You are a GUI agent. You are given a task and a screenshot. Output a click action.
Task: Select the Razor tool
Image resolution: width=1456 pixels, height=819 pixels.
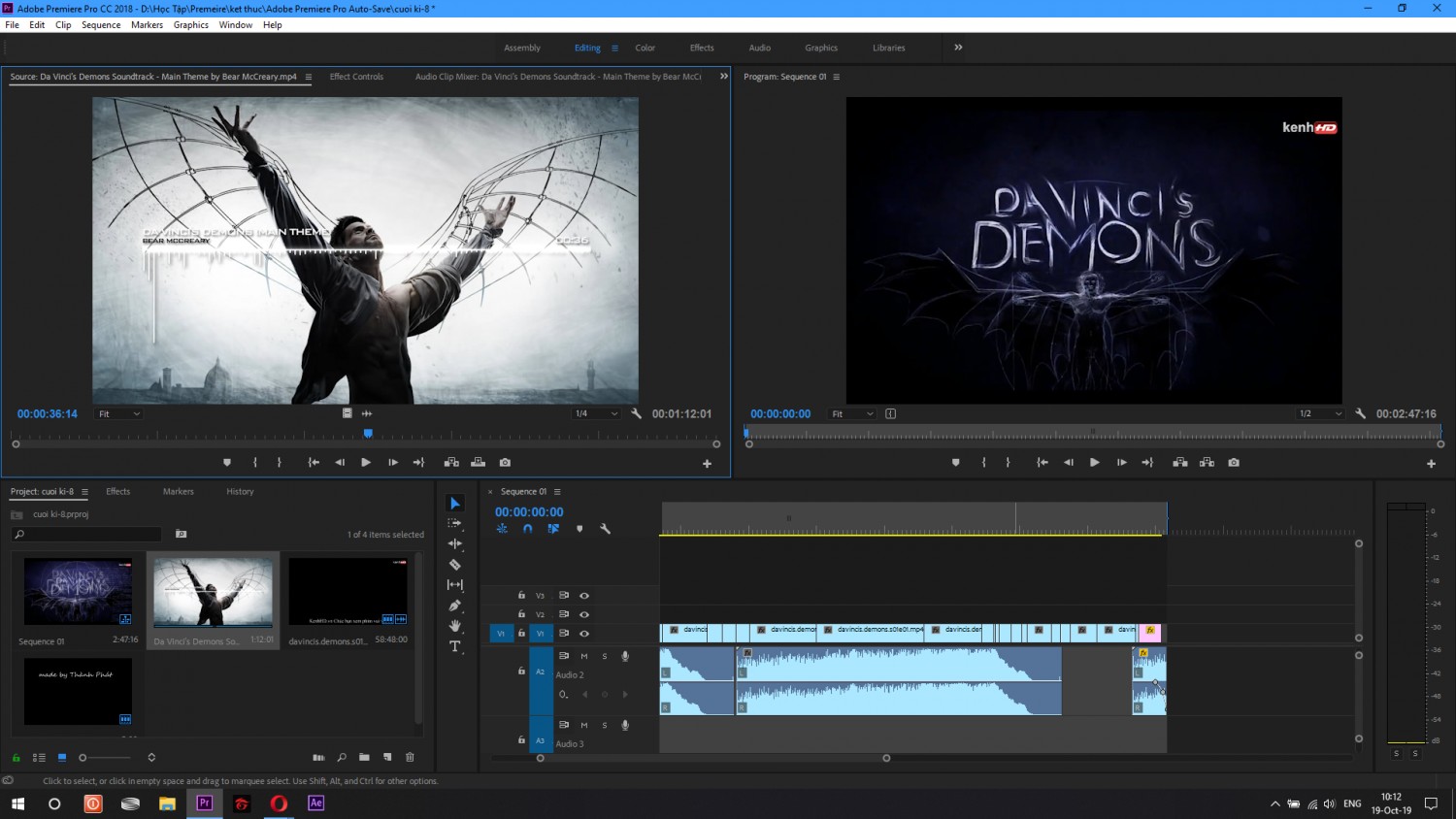(454, 564)
